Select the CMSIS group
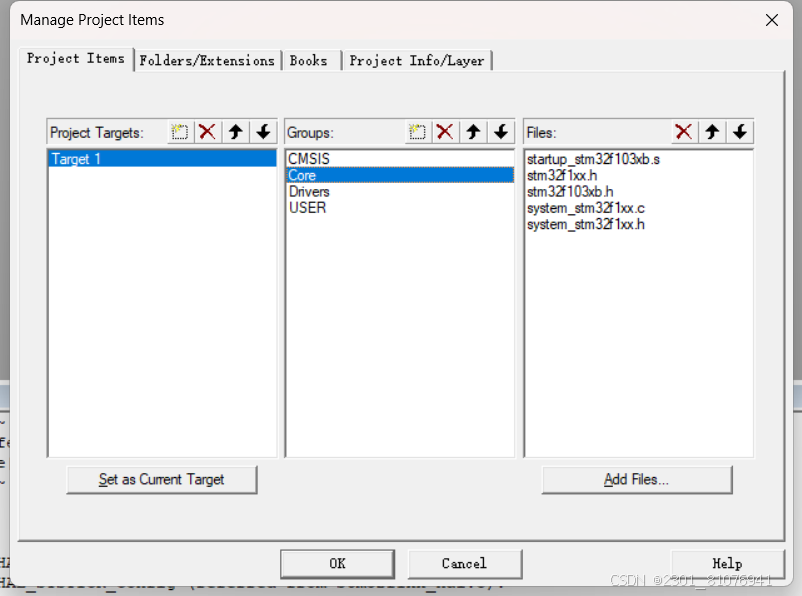 click(399, 159)
